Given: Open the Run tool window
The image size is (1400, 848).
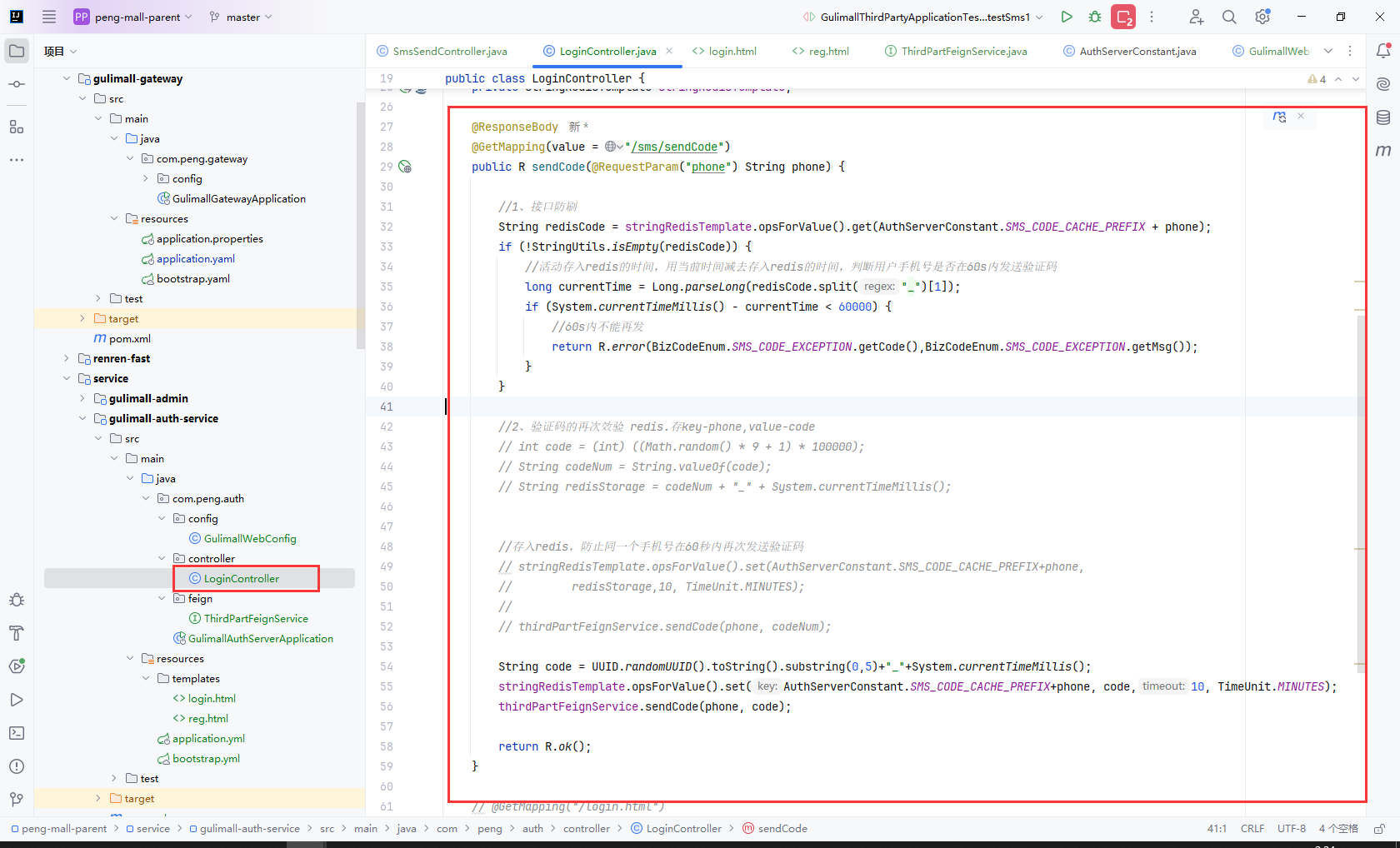Looking at the screenshot, I should (17, 700).
